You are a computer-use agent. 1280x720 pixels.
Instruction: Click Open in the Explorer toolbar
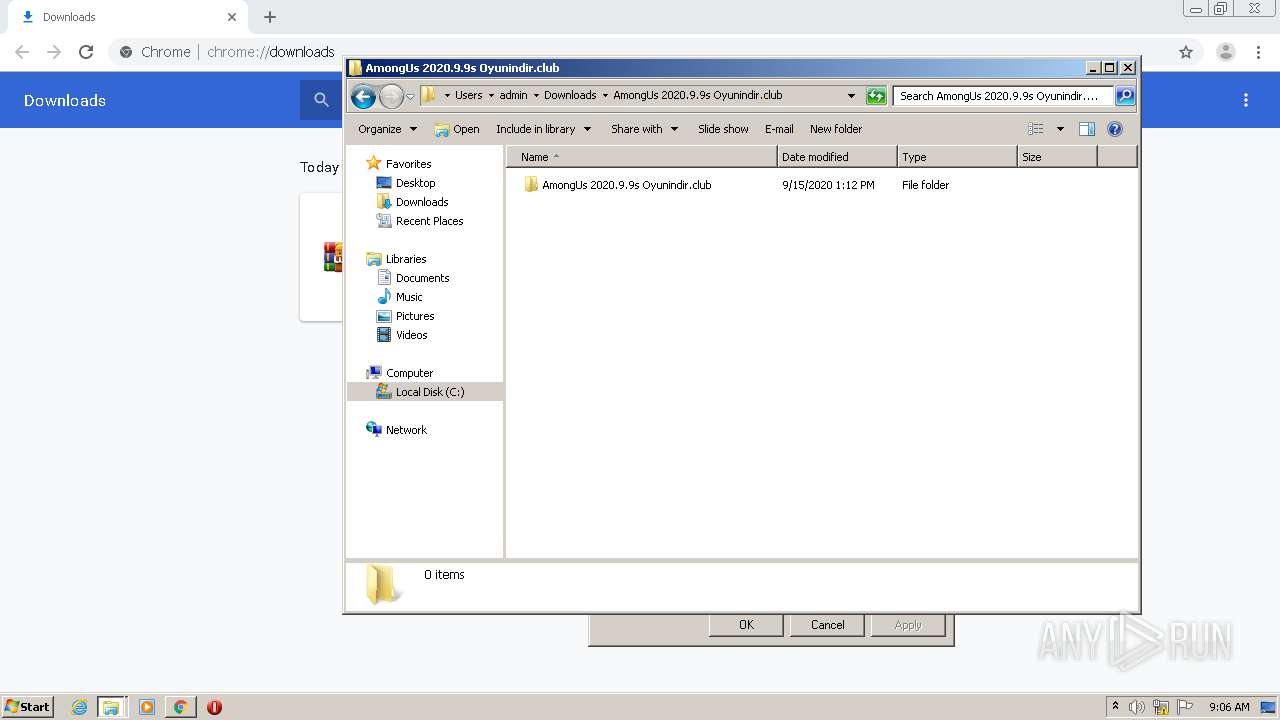457,129
